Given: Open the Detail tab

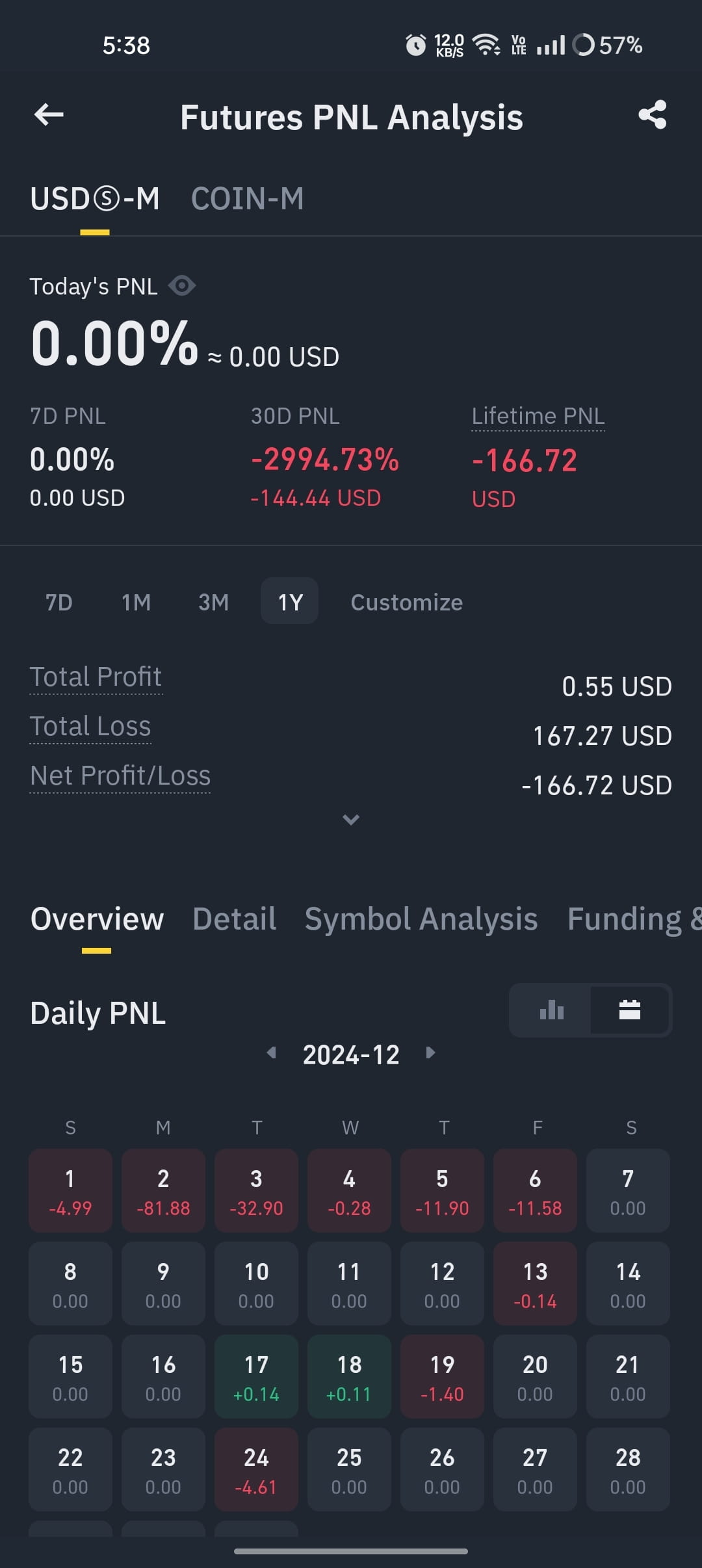Looking at the screenshot, I should coord(235,919).
